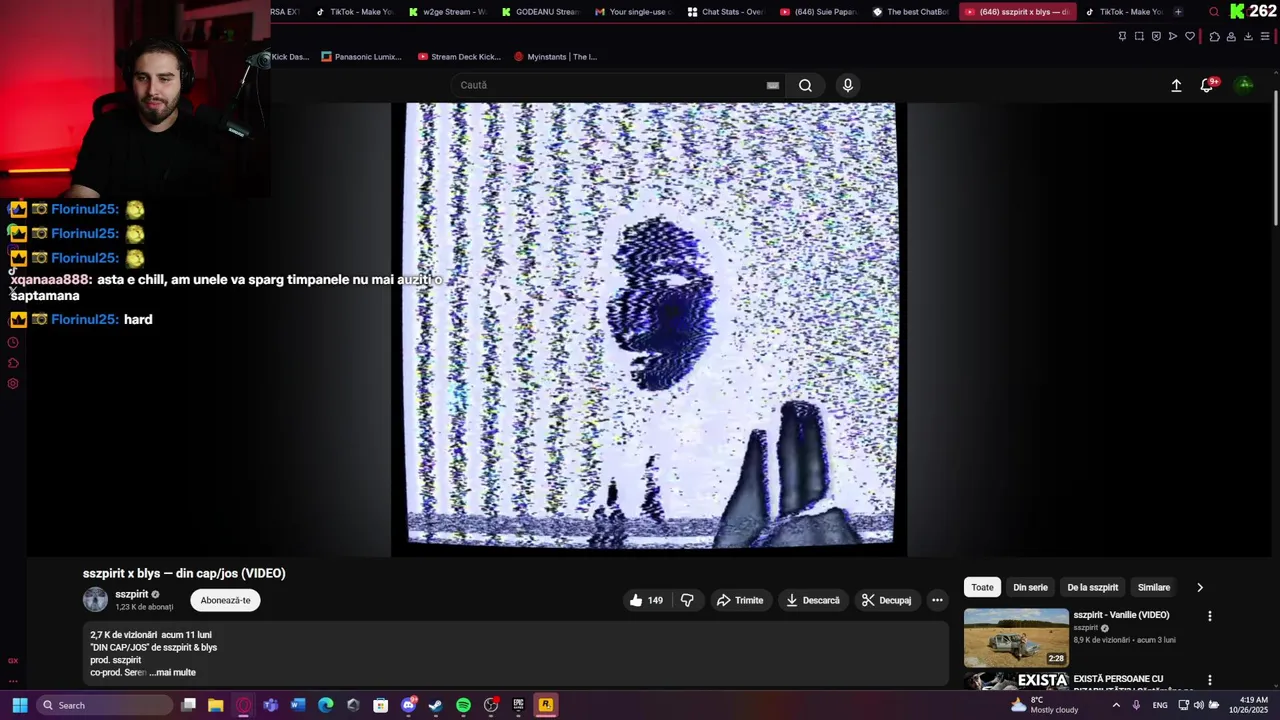1280x720 pixels.
Task: Like the video with thumbs up
Action: click(x=646, y=600)
